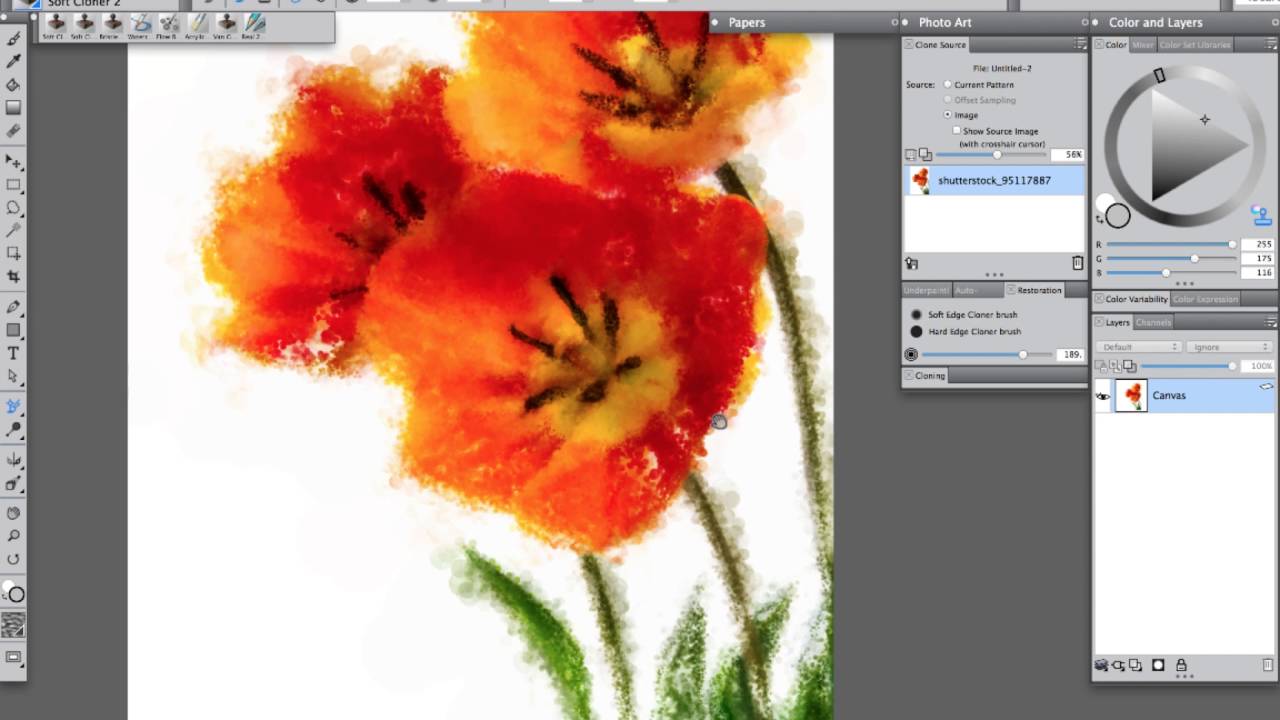
Task: Select the Paint Bucket tool
Action: [x=14, y=85]
